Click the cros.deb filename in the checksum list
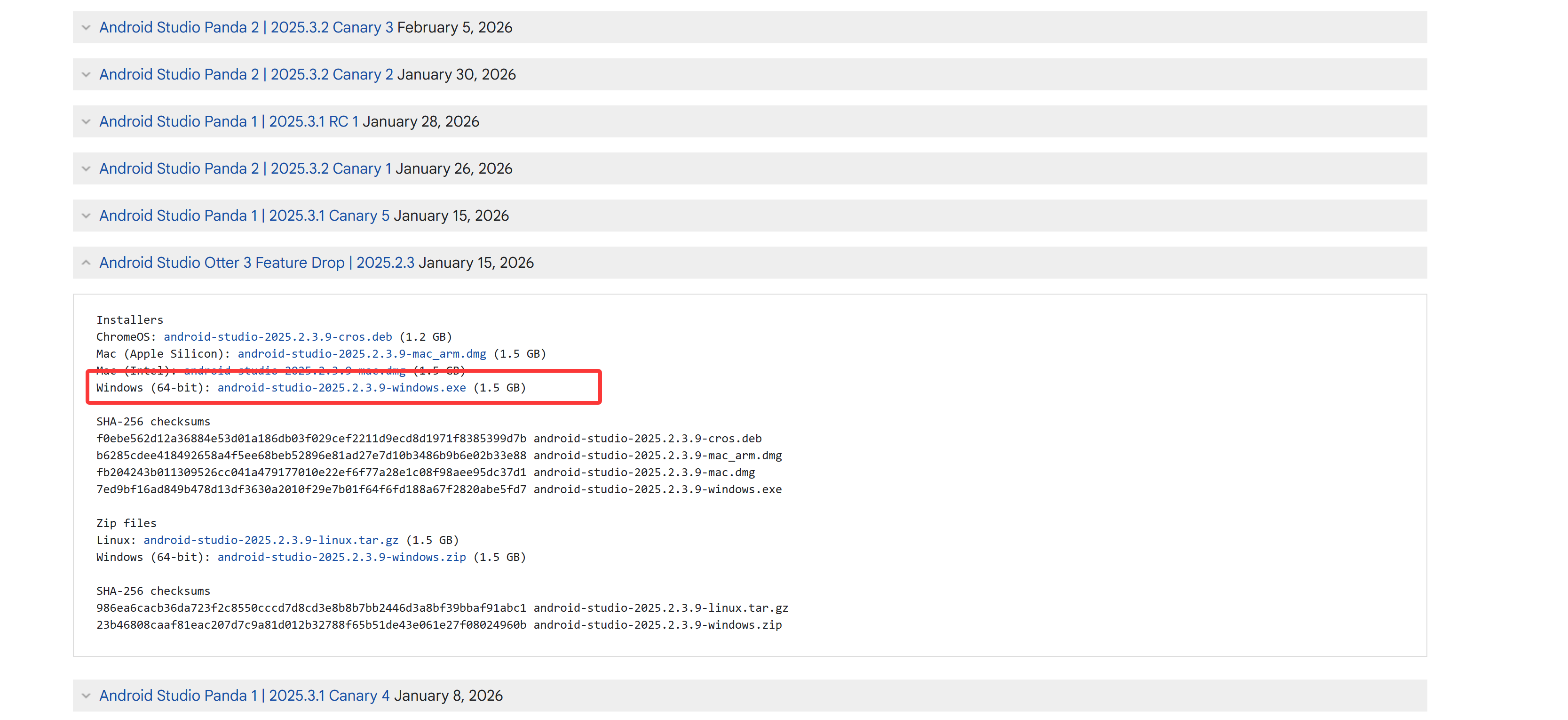This screenshot has width=1568, height=720. pos(648,439)
